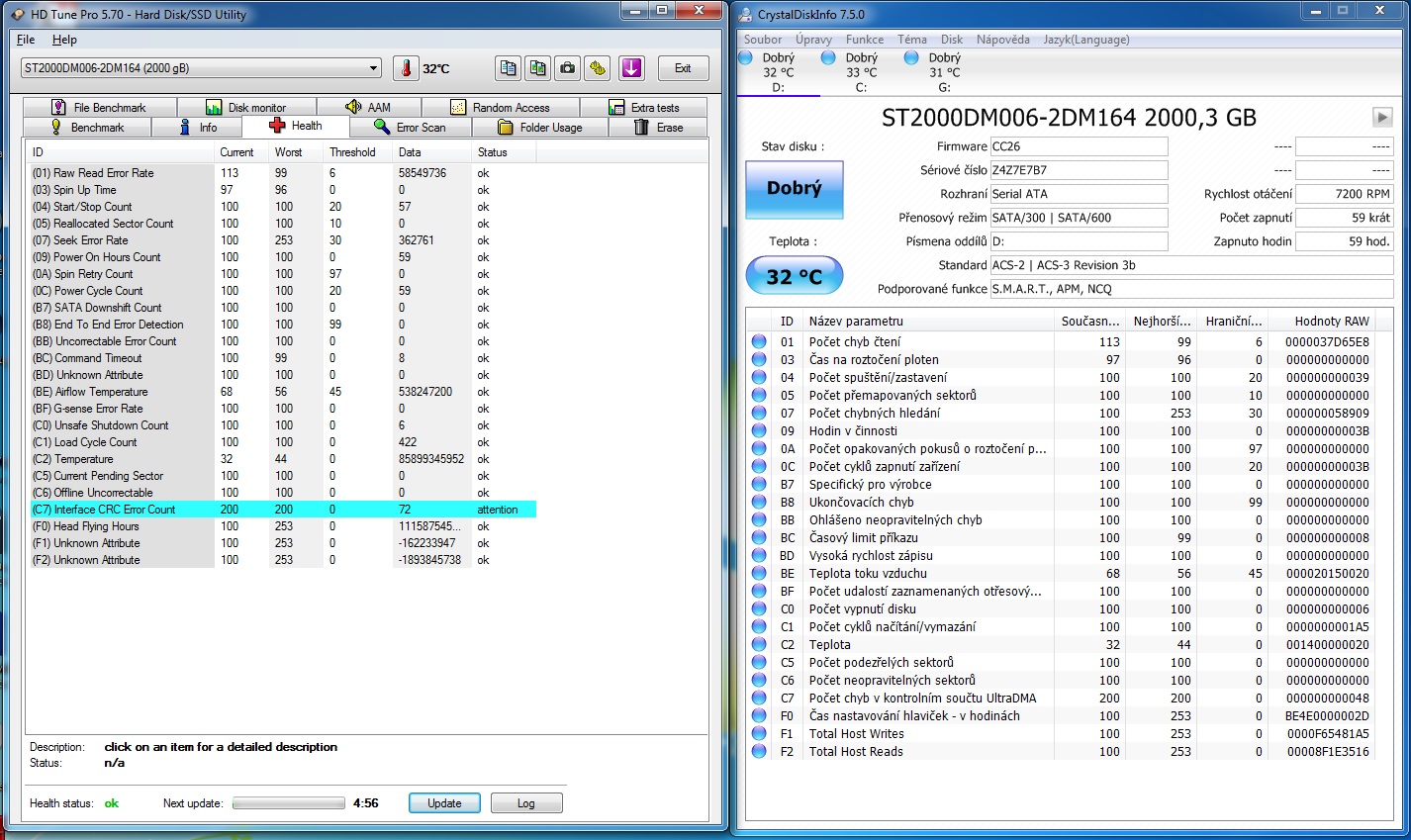
Task: Open the Úpravy menu
Action: [813, 40]
